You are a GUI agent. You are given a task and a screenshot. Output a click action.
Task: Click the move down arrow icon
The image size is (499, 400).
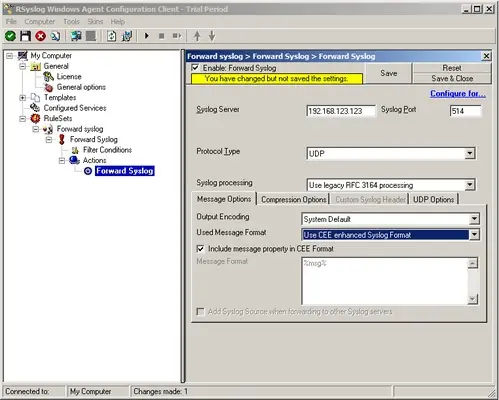coord(212,36)
